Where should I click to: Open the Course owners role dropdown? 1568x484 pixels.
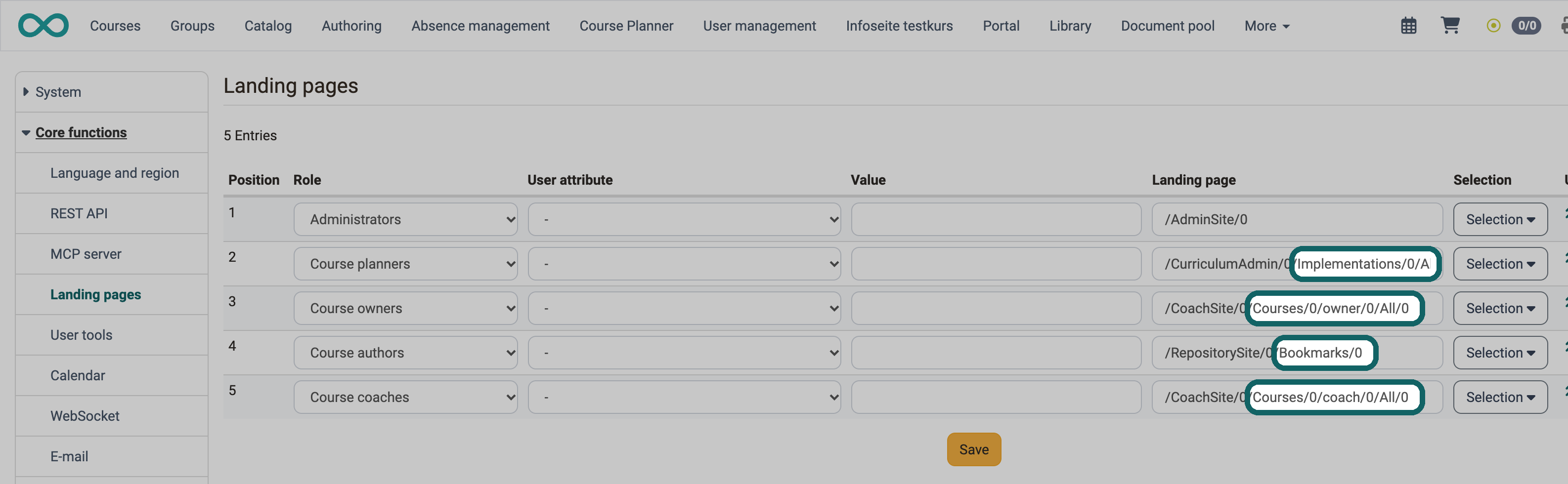pos(405,308)
